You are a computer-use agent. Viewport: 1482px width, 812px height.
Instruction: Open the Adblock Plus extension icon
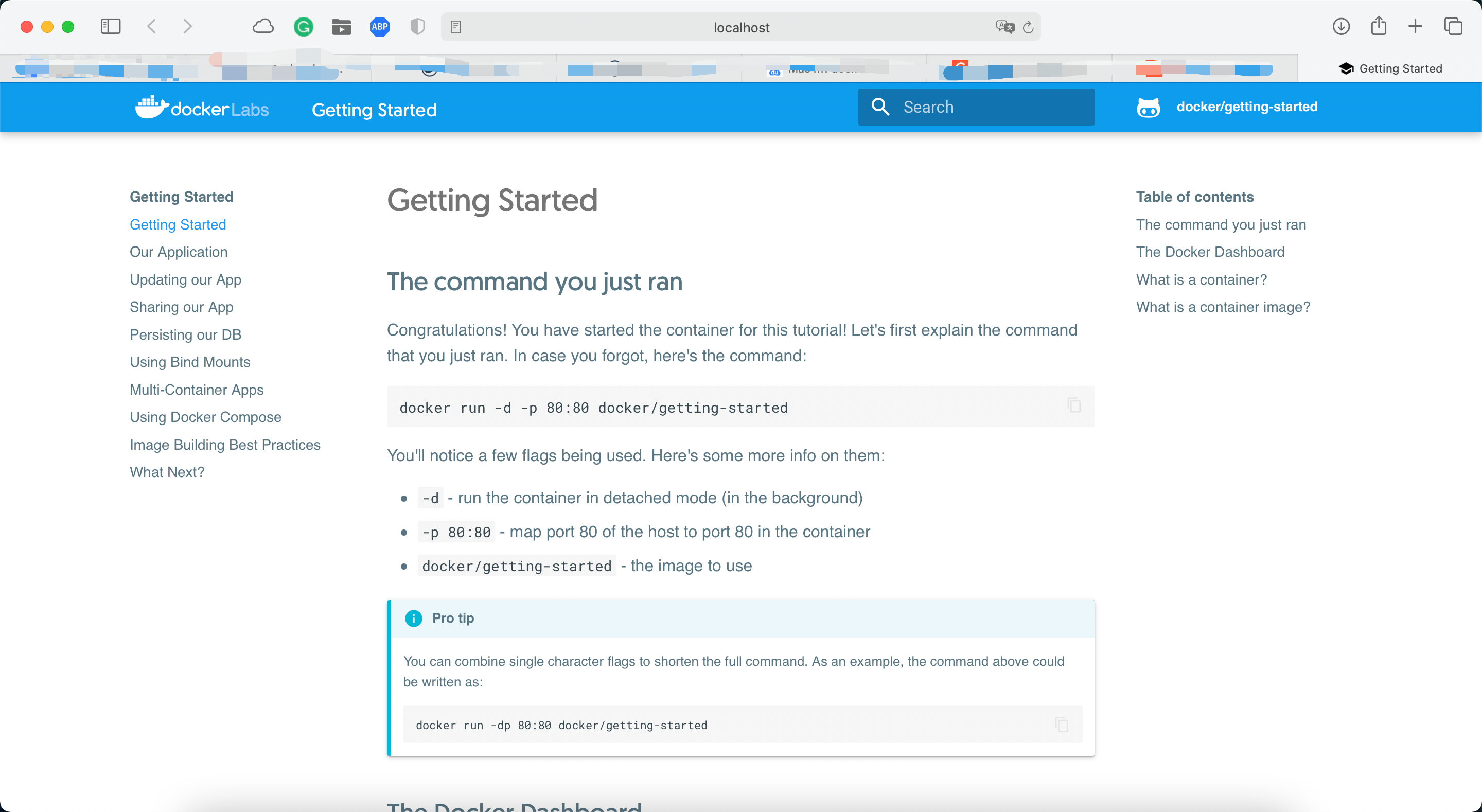(379, 26)
